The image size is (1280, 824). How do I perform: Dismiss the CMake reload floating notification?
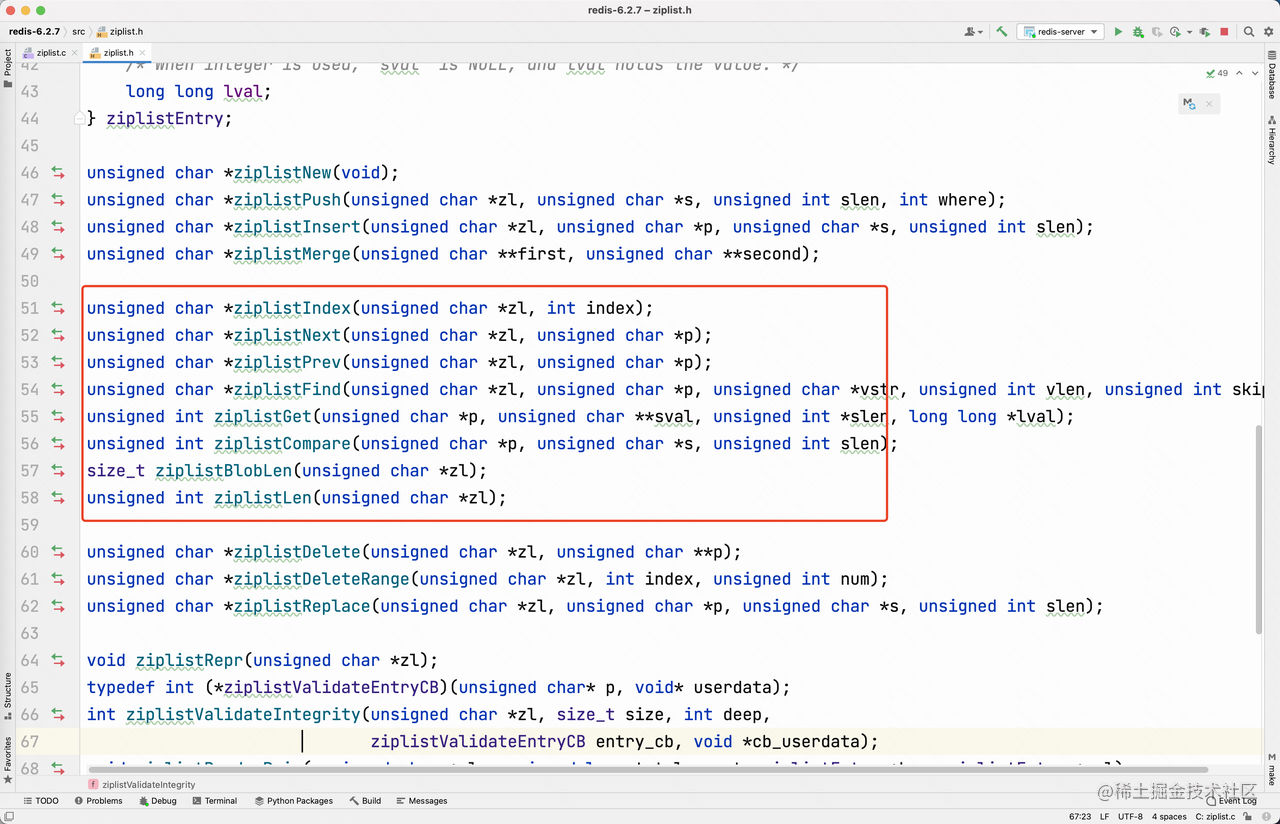[1208, 103]
